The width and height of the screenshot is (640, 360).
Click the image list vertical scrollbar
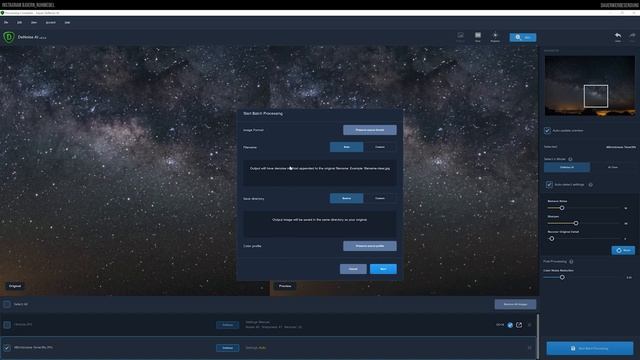point(538,336)
